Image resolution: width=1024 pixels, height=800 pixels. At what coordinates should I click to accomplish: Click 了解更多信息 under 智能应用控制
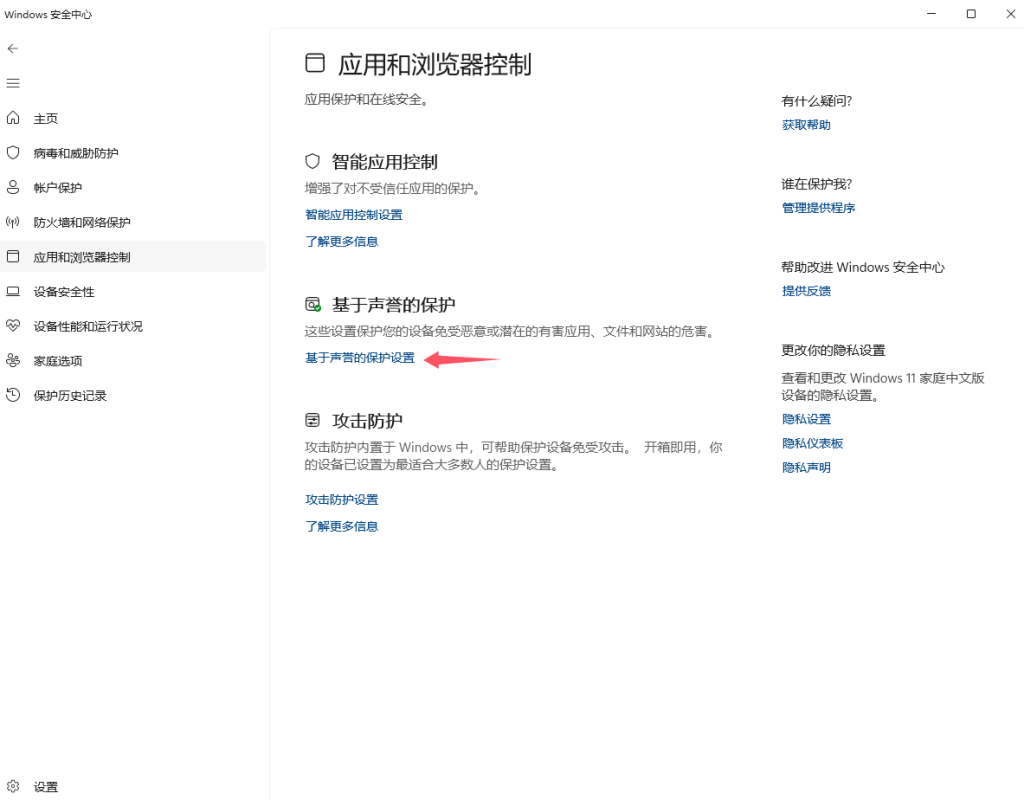(342, 241)
